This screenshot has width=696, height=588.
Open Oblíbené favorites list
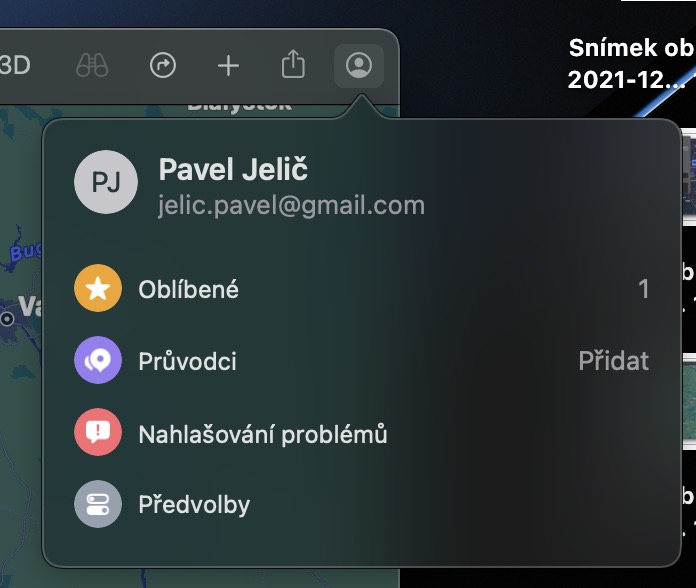click(361, 289)
